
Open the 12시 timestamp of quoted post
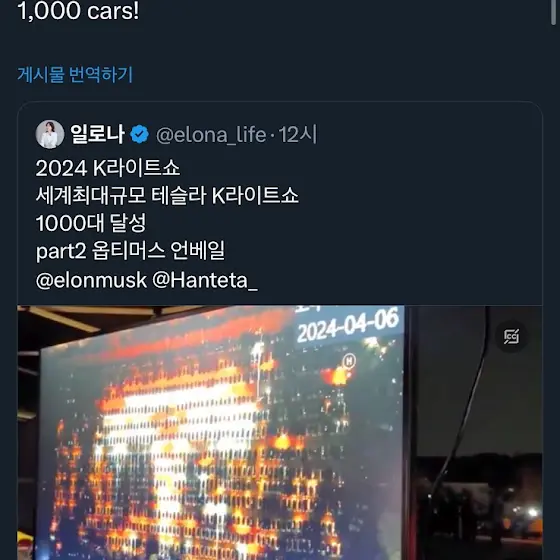click(x=298, y=135)
